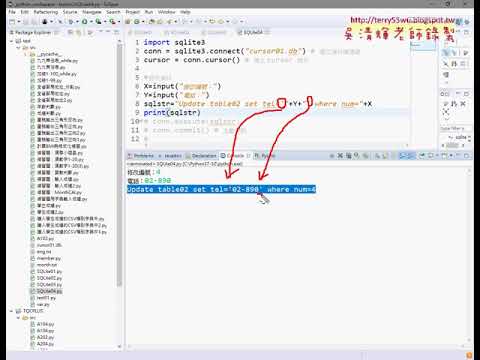Maximize the console panel
Viewport: 480px width, 360px height.
[x=466, y=156]
